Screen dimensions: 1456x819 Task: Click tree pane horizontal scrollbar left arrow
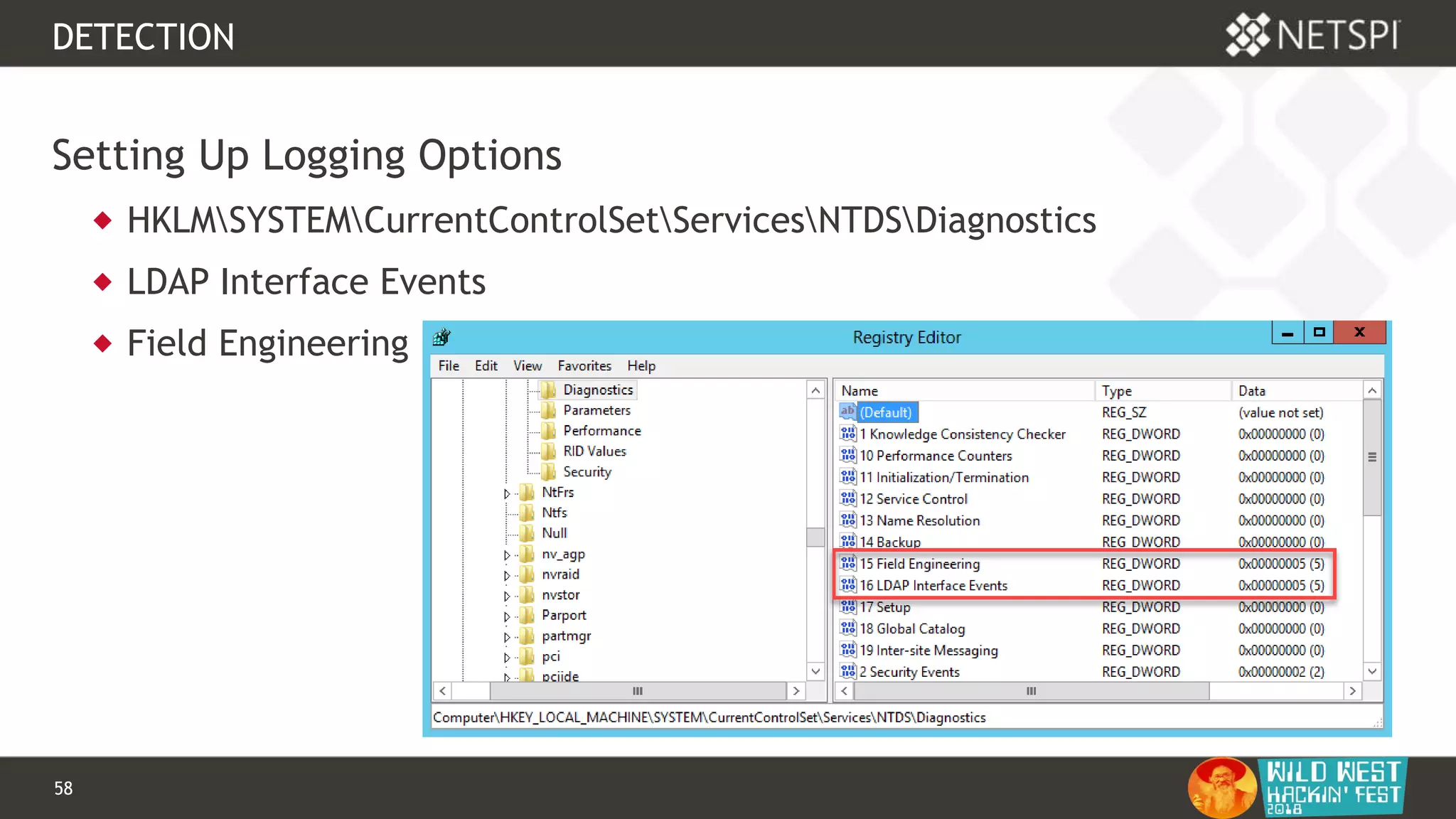(x=442, y=690)
